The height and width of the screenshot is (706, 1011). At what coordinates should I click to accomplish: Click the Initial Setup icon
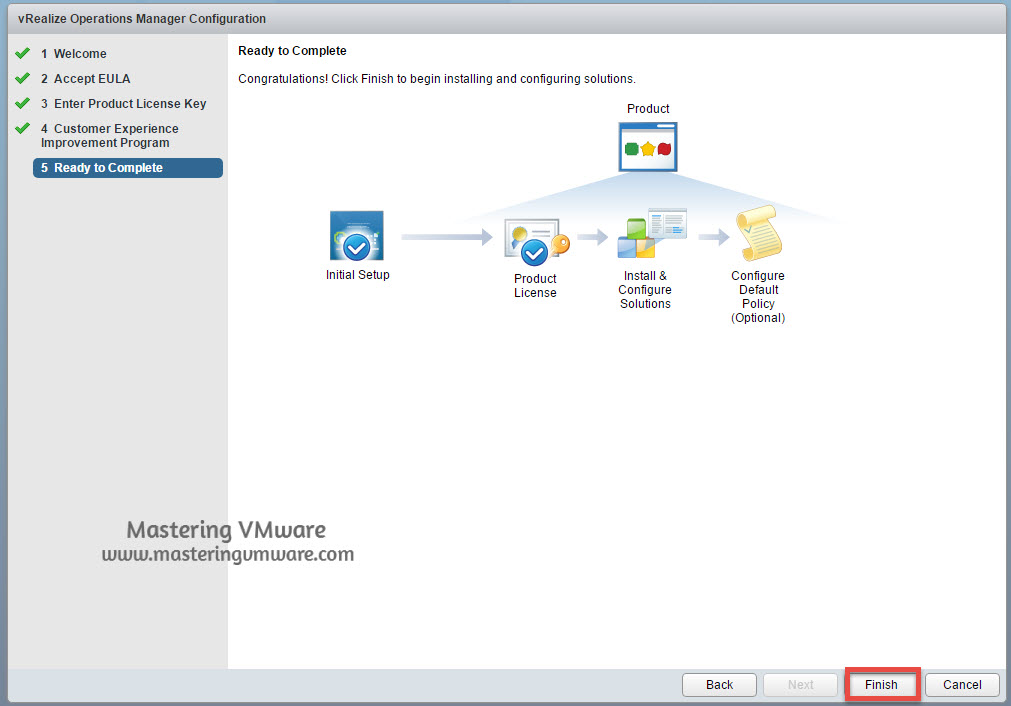click(357, 236)
